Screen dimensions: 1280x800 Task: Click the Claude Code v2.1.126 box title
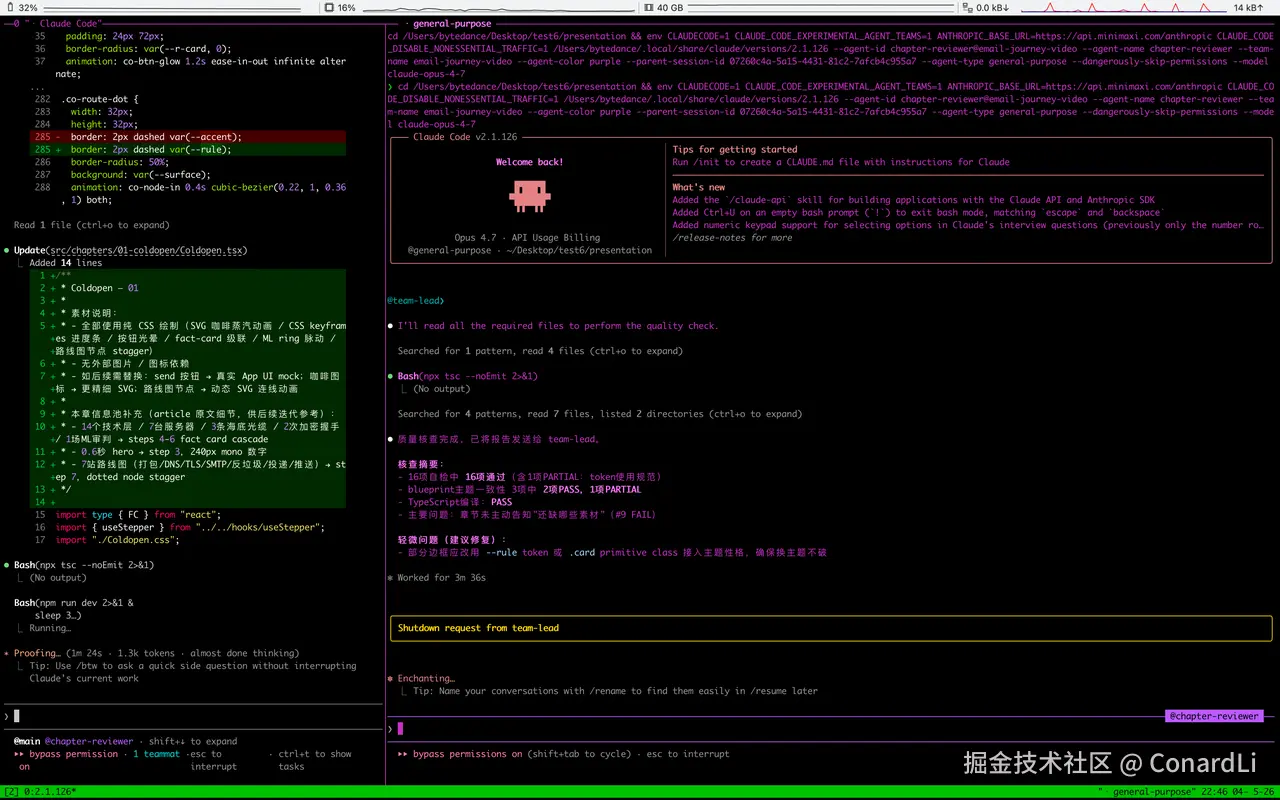coord(465,137)
